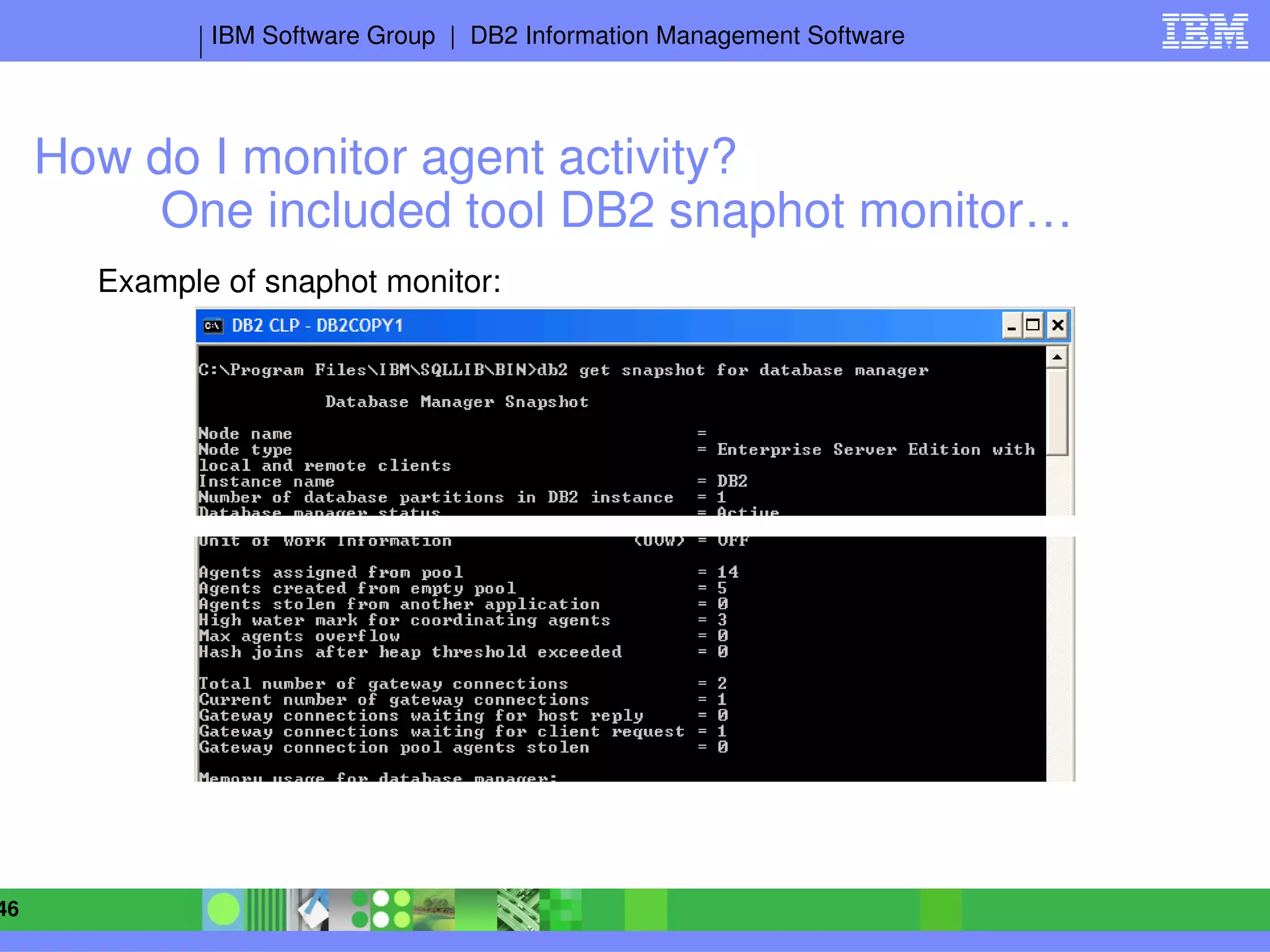The height and width of the screenshot is (952, 1270).
Task: Click 'How do I monitor agent activity?' title
Action: coord(385,157)
